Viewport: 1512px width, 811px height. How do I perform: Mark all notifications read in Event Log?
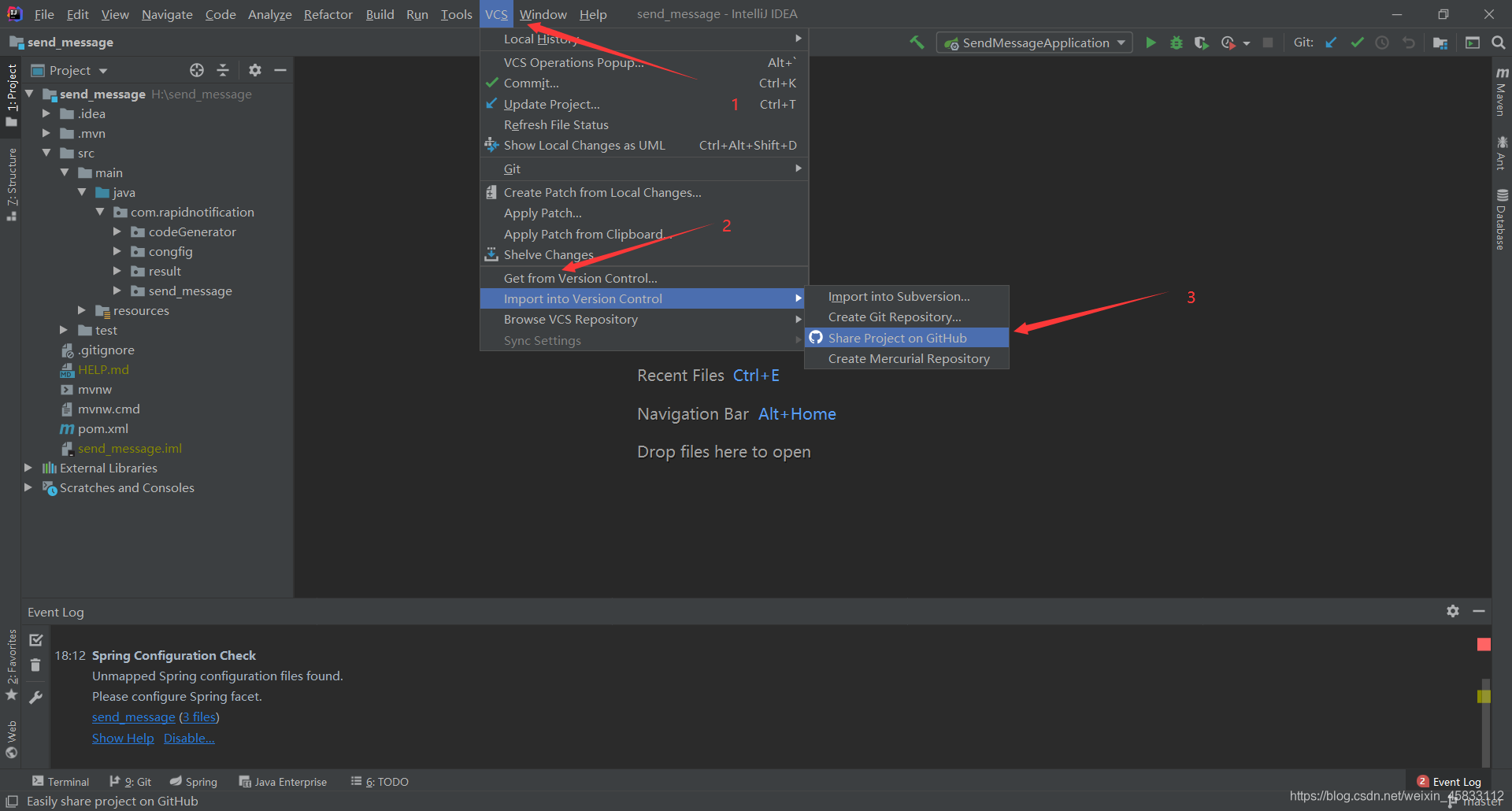point(35,640)
